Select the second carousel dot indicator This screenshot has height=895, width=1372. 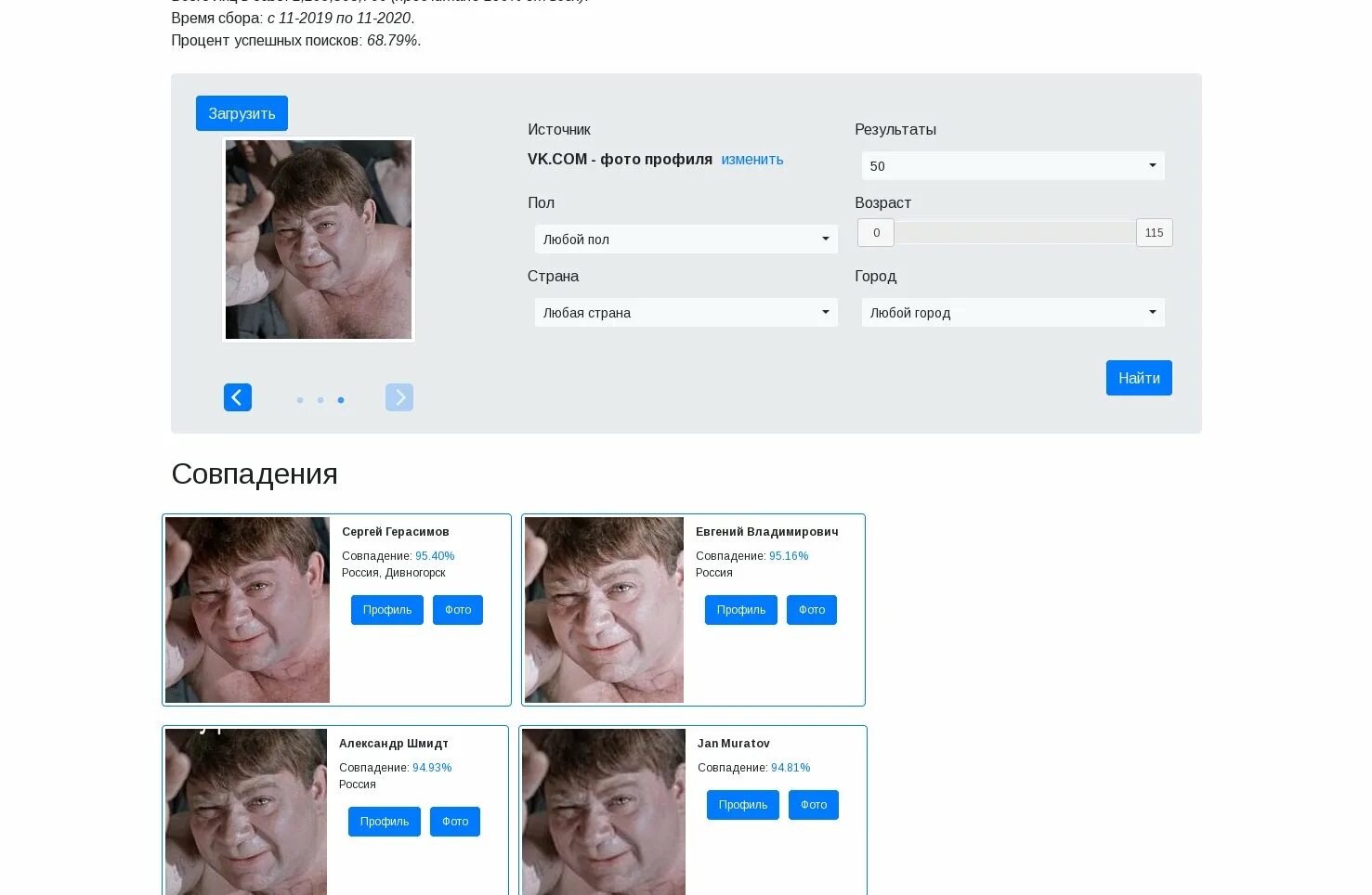[320, 400]
